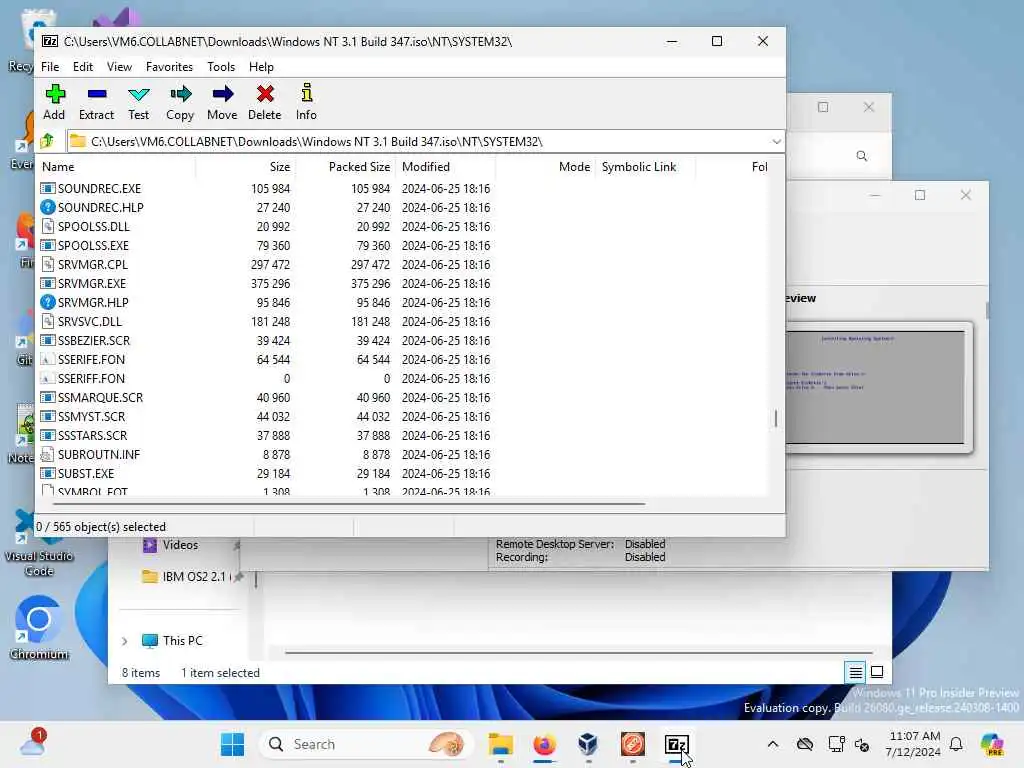Select the SRVMGR.EXE file row
This screenshot has width=1024, height=768.
[403, 283]
